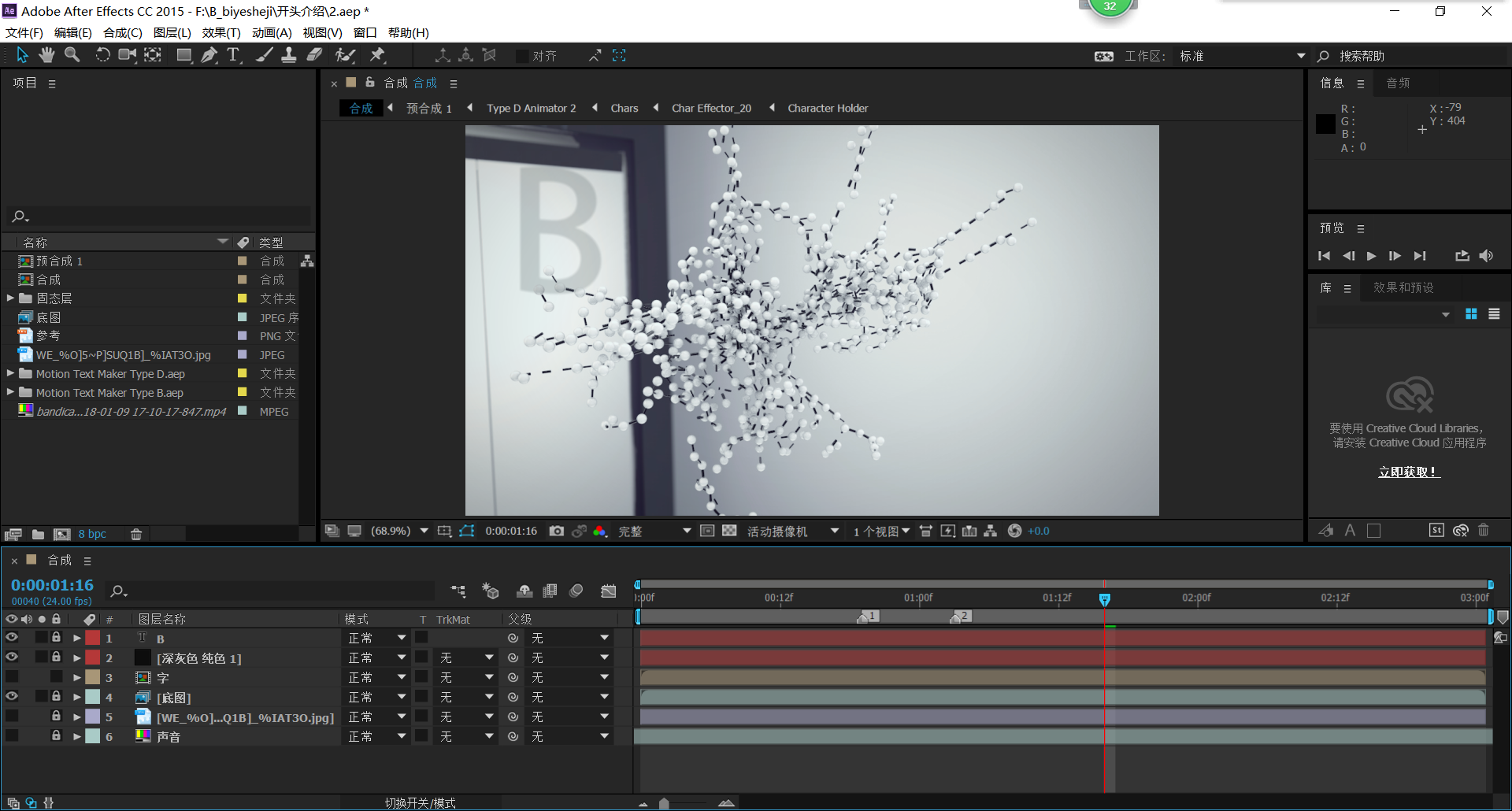Open the 活动摄像机 view dropdown

point(792,531)
